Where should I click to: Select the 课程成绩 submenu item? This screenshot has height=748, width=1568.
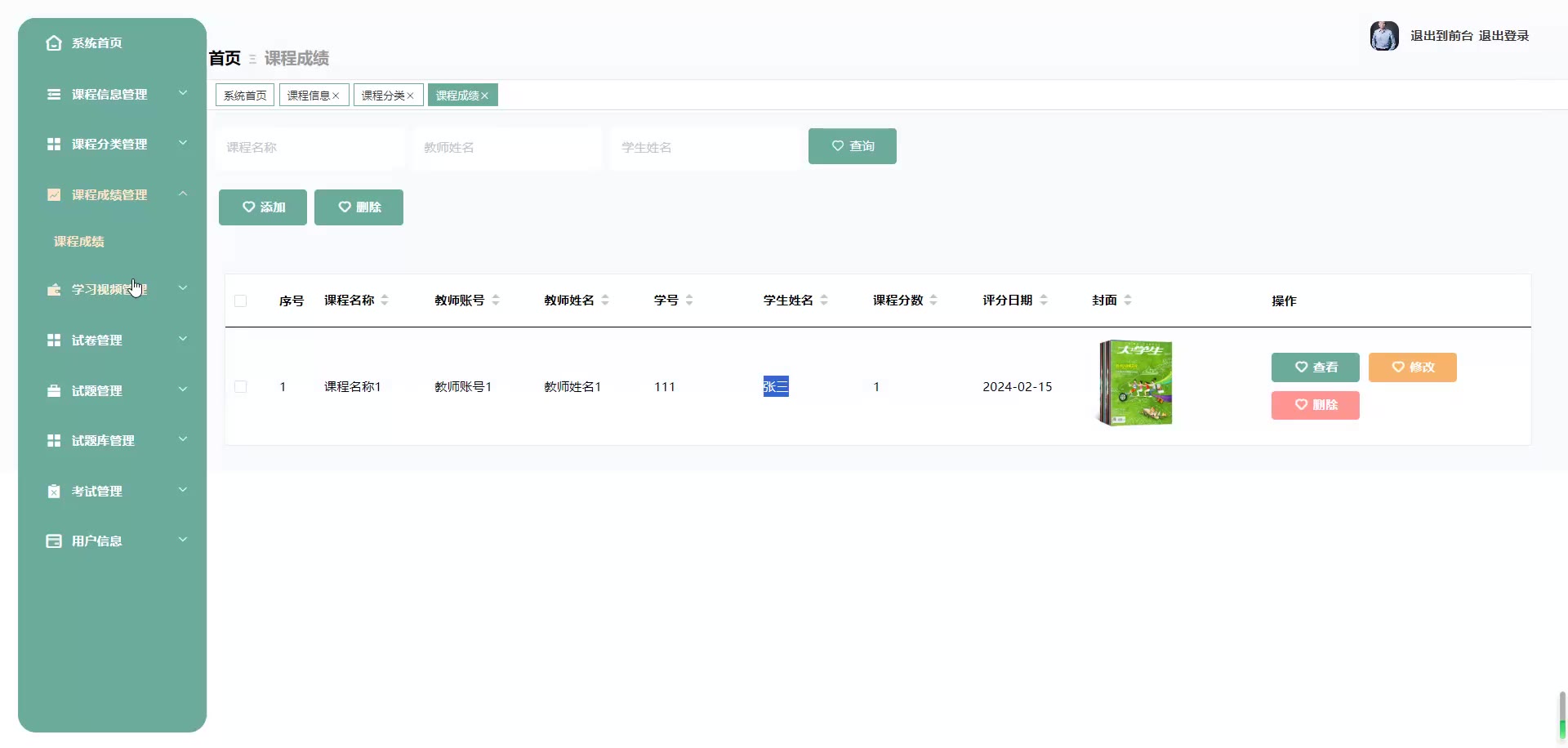click(x=79, y=242)
